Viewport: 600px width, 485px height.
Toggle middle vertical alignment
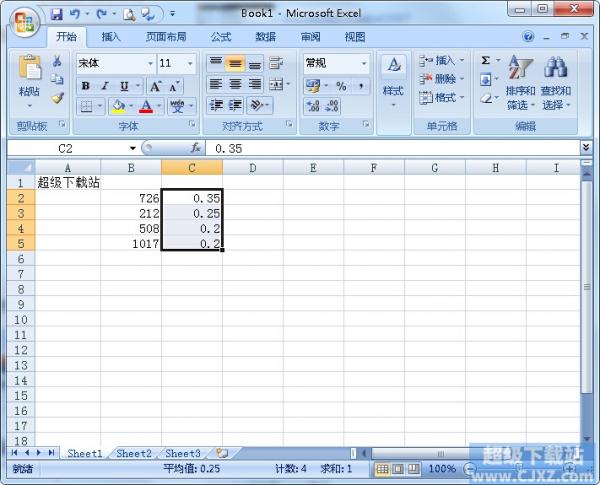[235, 63]
